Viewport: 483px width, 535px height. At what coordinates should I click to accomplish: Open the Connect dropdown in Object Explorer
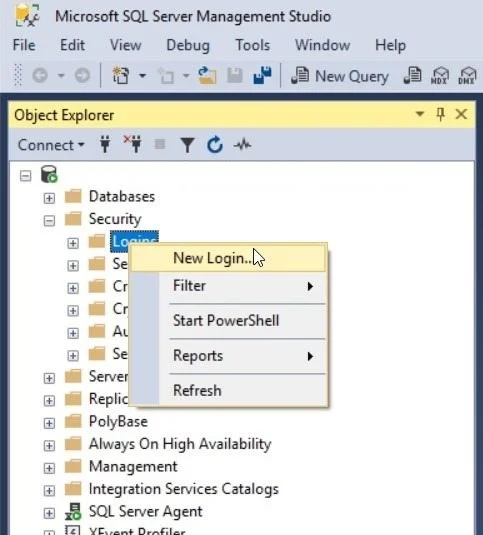click(x=51, y=145)
